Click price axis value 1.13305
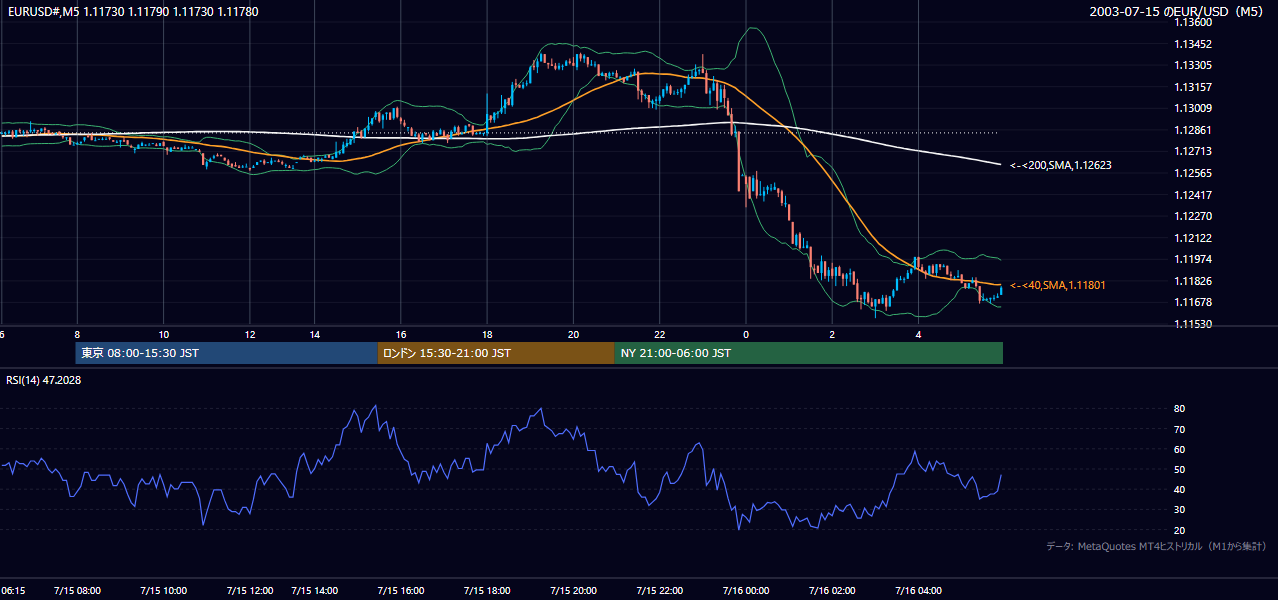The height and width of the screenshot is (600, 1278). click(x=1194, y=65)
